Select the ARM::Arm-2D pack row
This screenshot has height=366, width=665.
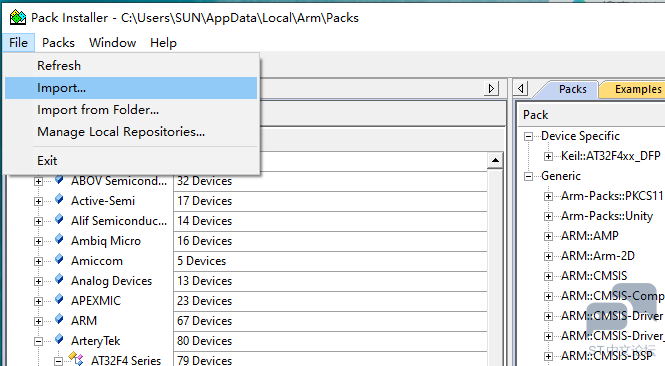[x=598, y=256]
